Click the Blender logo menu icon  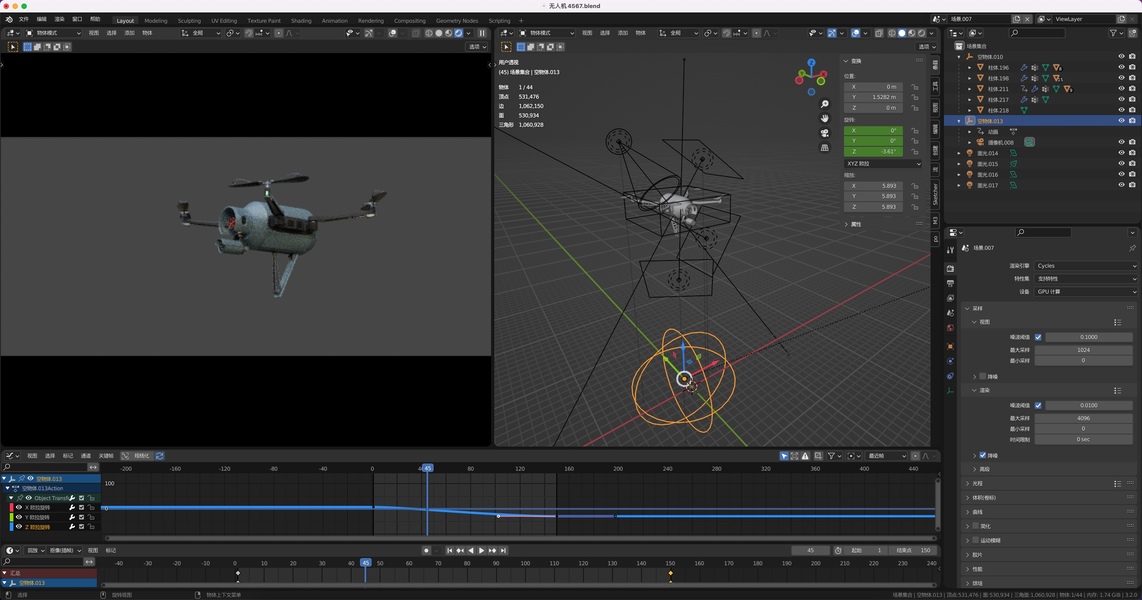[x=9, y=20]
